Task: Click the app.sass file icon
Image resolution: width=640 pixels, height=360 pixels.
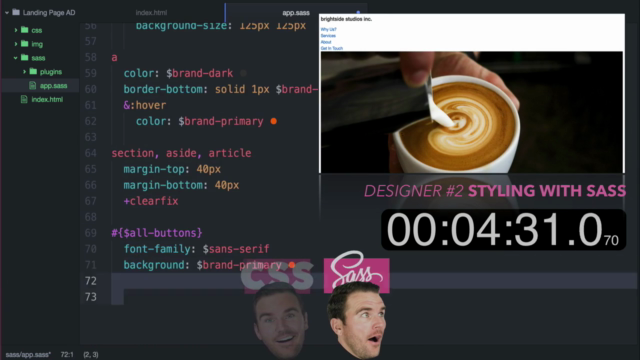Action: tap(33, 85)
